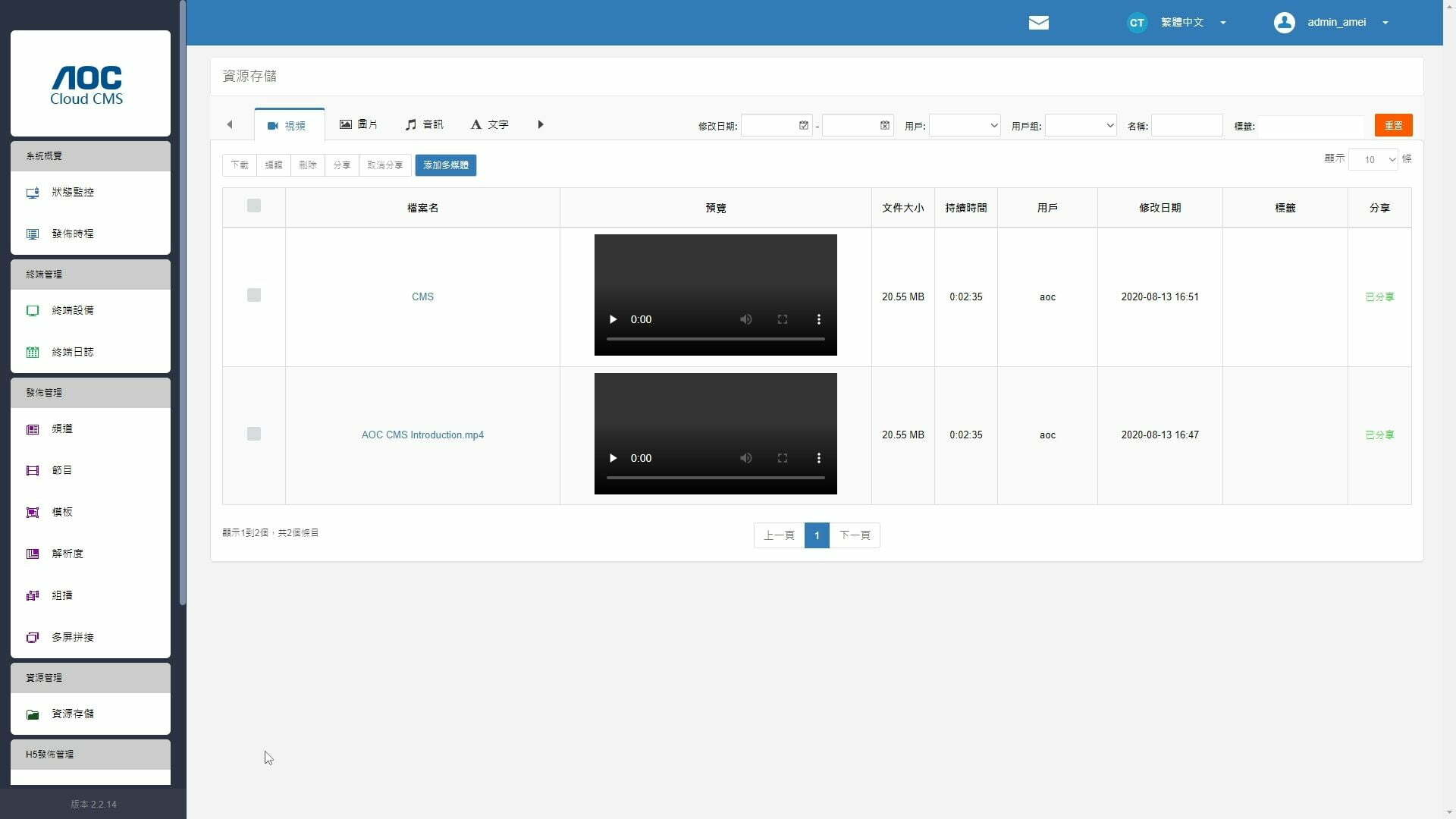Switch to the 圖片 tab
The height and width of the screenshot is (819, 1456).
pos(358,124)
